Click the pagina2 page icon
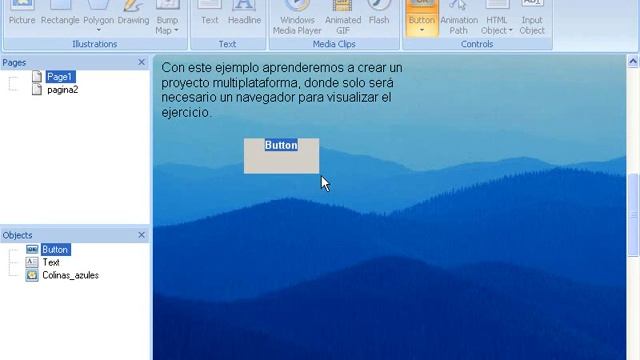This screenshot has height=360, width=640. click(37, 89)
